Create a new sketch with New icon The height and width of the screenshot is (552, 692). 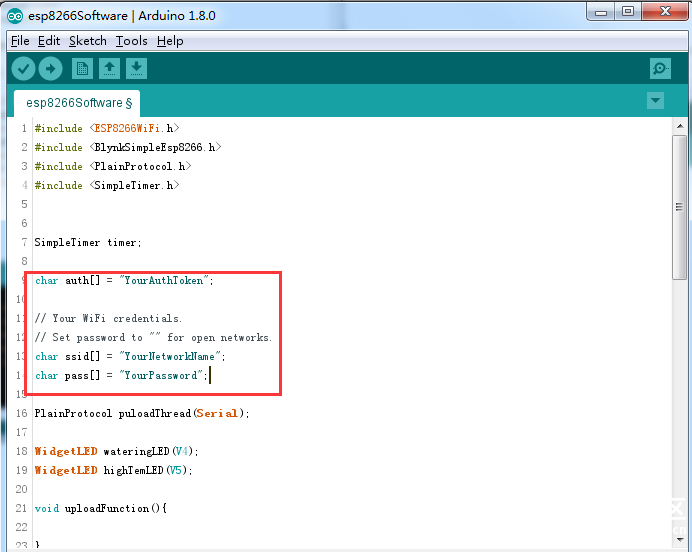pos(83,69)
